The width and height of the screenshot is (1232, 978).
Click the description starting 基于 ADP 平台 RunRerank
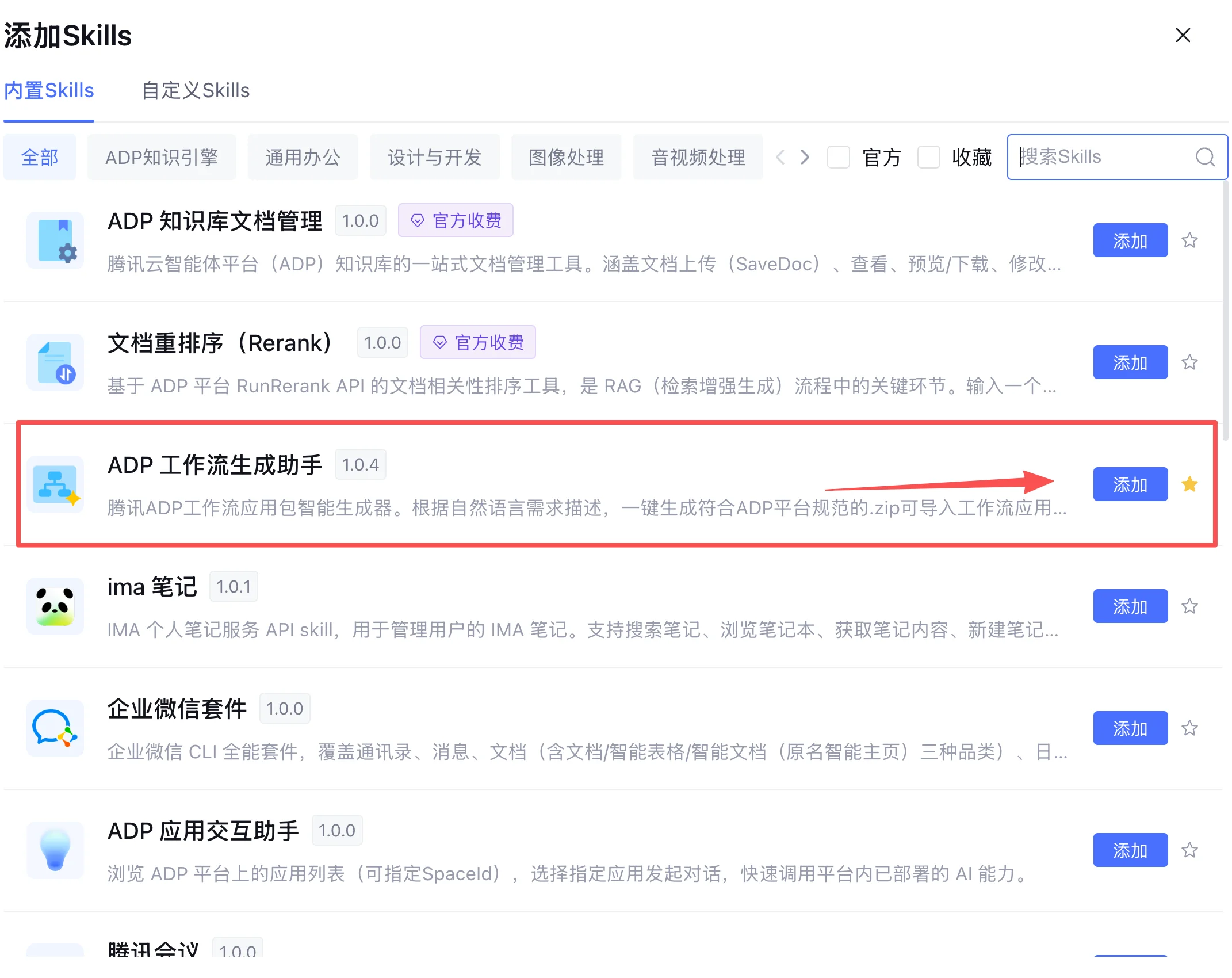[x=582, y=386]
